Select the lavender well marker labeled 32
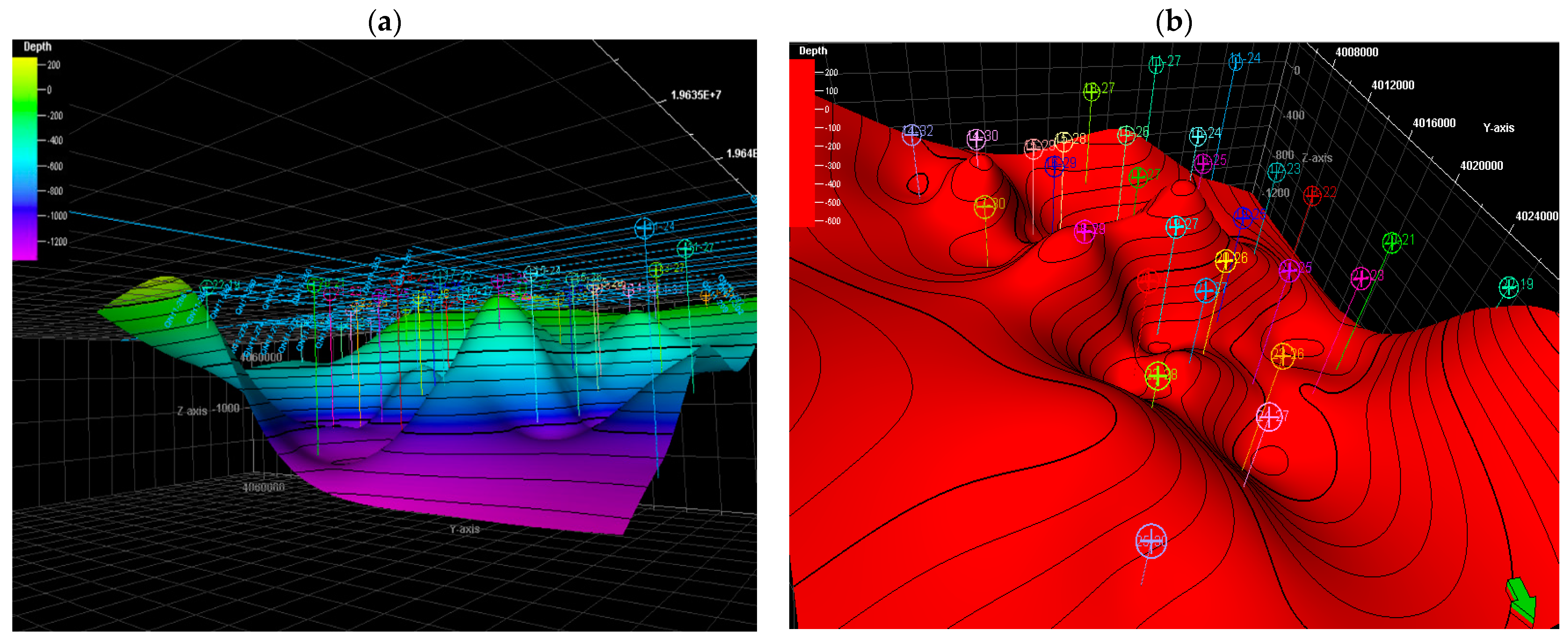 coord(911,134)
